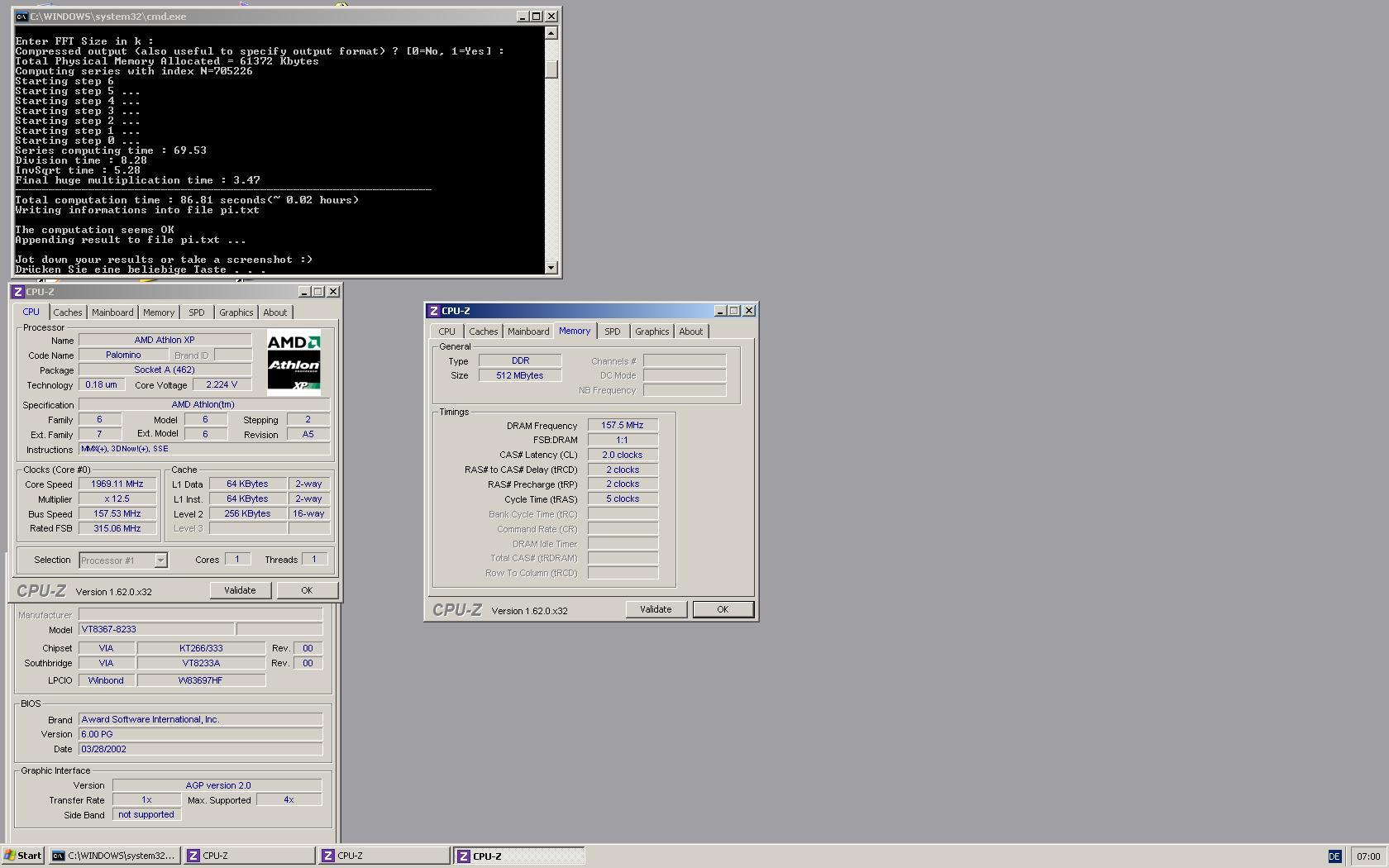The height and width of the screenshot is (868, 1389).
Task: Activate the second CPU-Z taskbar button
Action: [x=384, y=856]
